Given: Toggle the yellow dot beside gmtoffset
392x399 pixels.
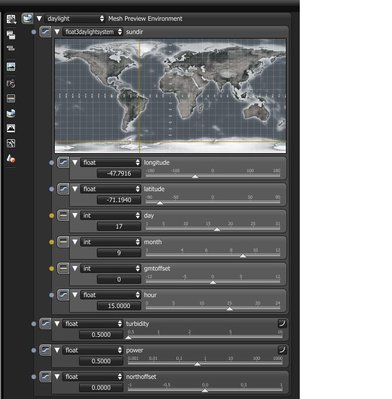Looking at the screenshot, I should [51, 268].
